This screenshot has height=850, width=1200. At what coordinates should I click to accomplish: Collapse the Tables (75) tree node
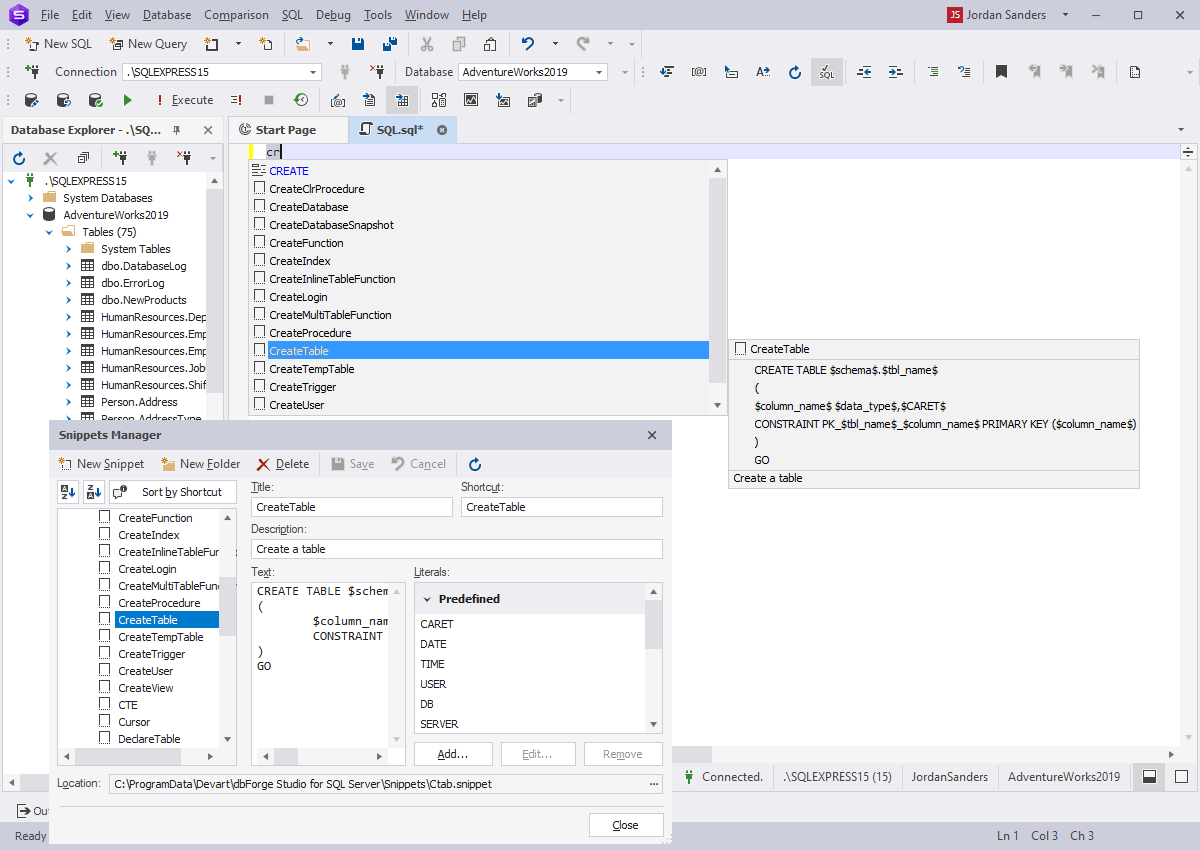coord(48,232)
